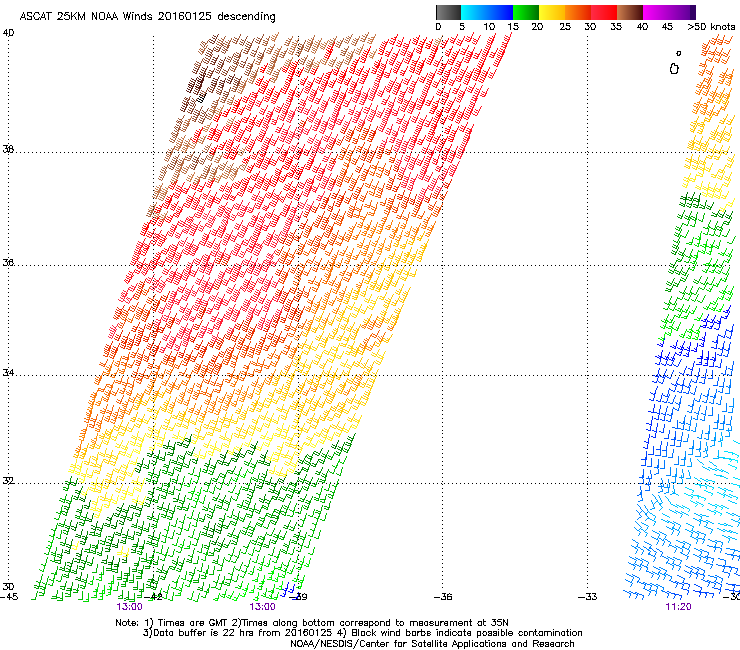The image size is (740, 650).
Task: Select the red 30-35 knots color bar segment
Action: pyautogui.click(x=604, y=12)
